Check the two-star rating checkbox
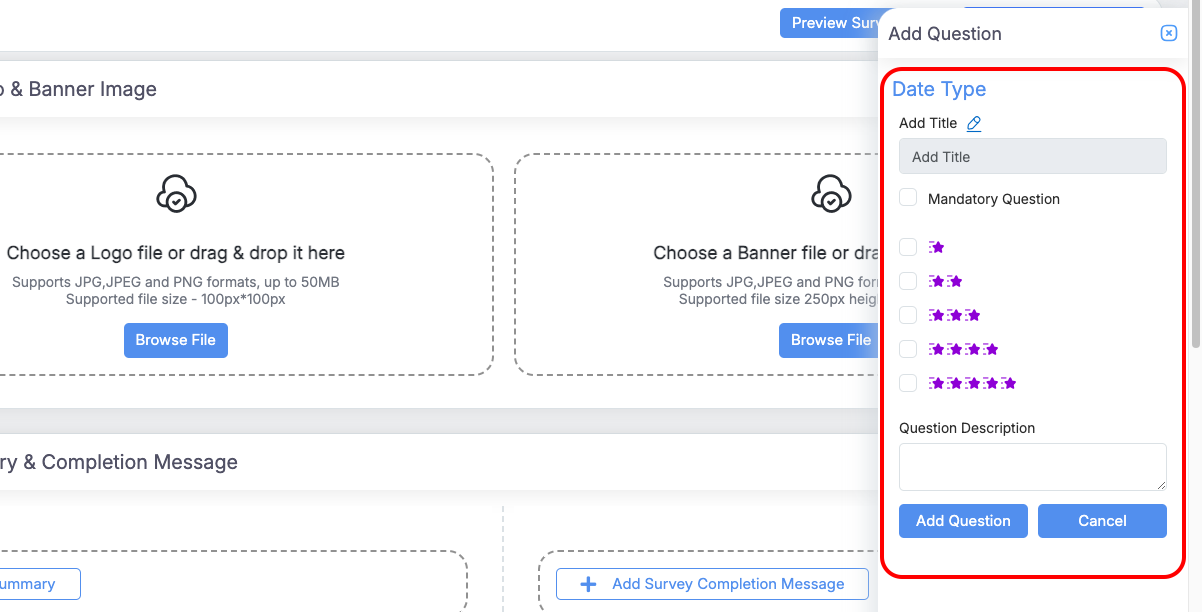This screenshot has height=612, width=1202. tap(908, 281)
